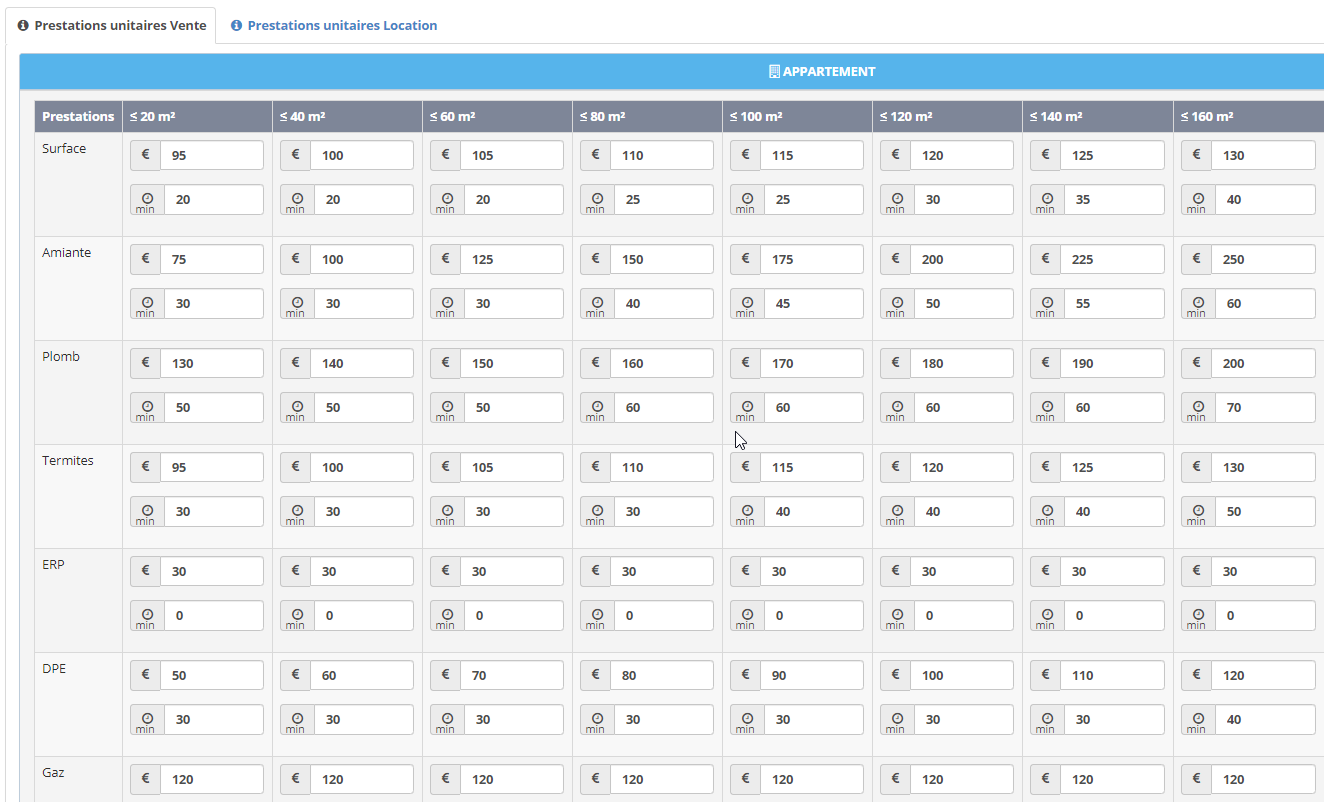Click the euro icon for Plomb ≤ 100 m²
This screenshot has height=802, width=1324.
pos(746,363)
